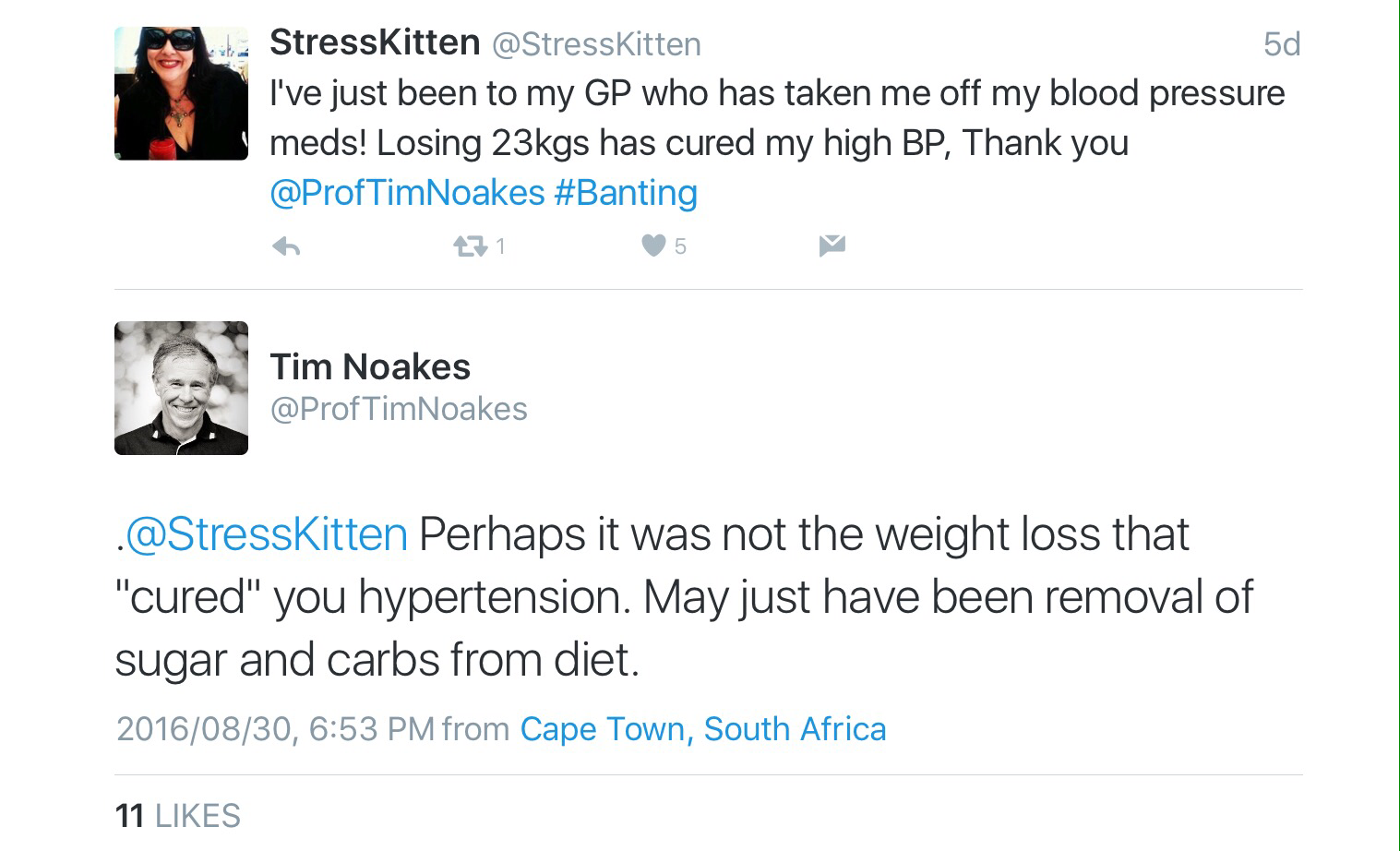The image size is (1400, 851).
Task: Open Tim Noakes' black-and-white profile photo
Action: [x=181, y=388]
